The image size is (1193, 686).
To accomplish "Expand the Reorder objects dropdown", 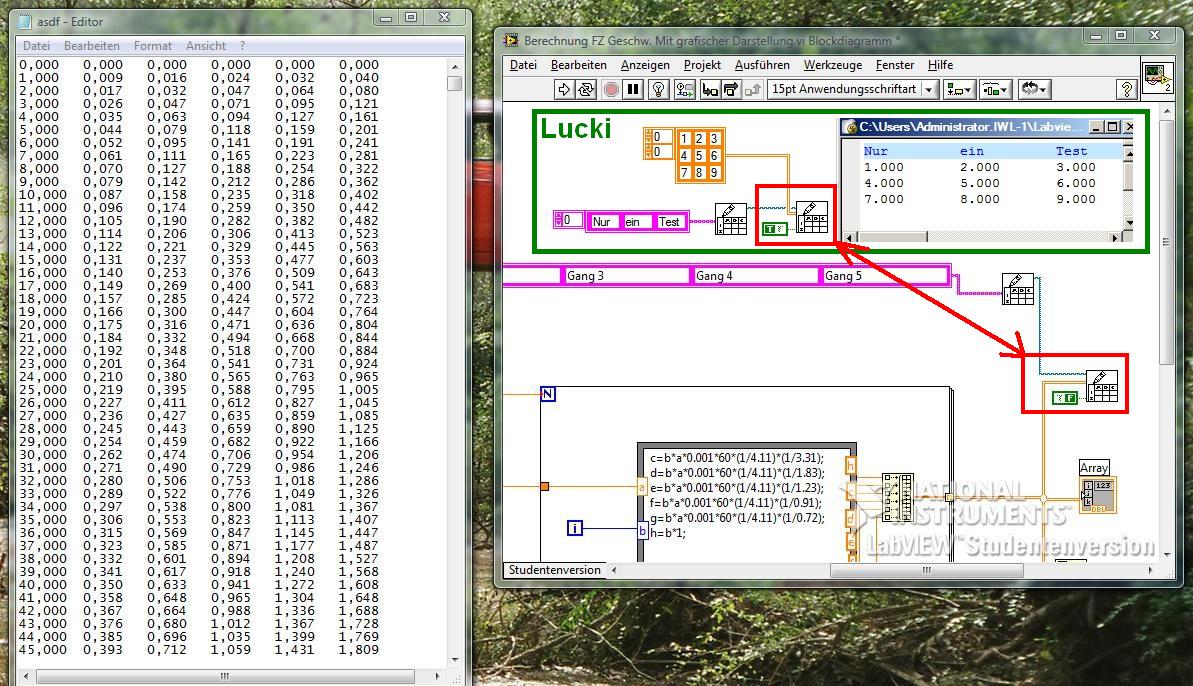I will point(1033,90).
